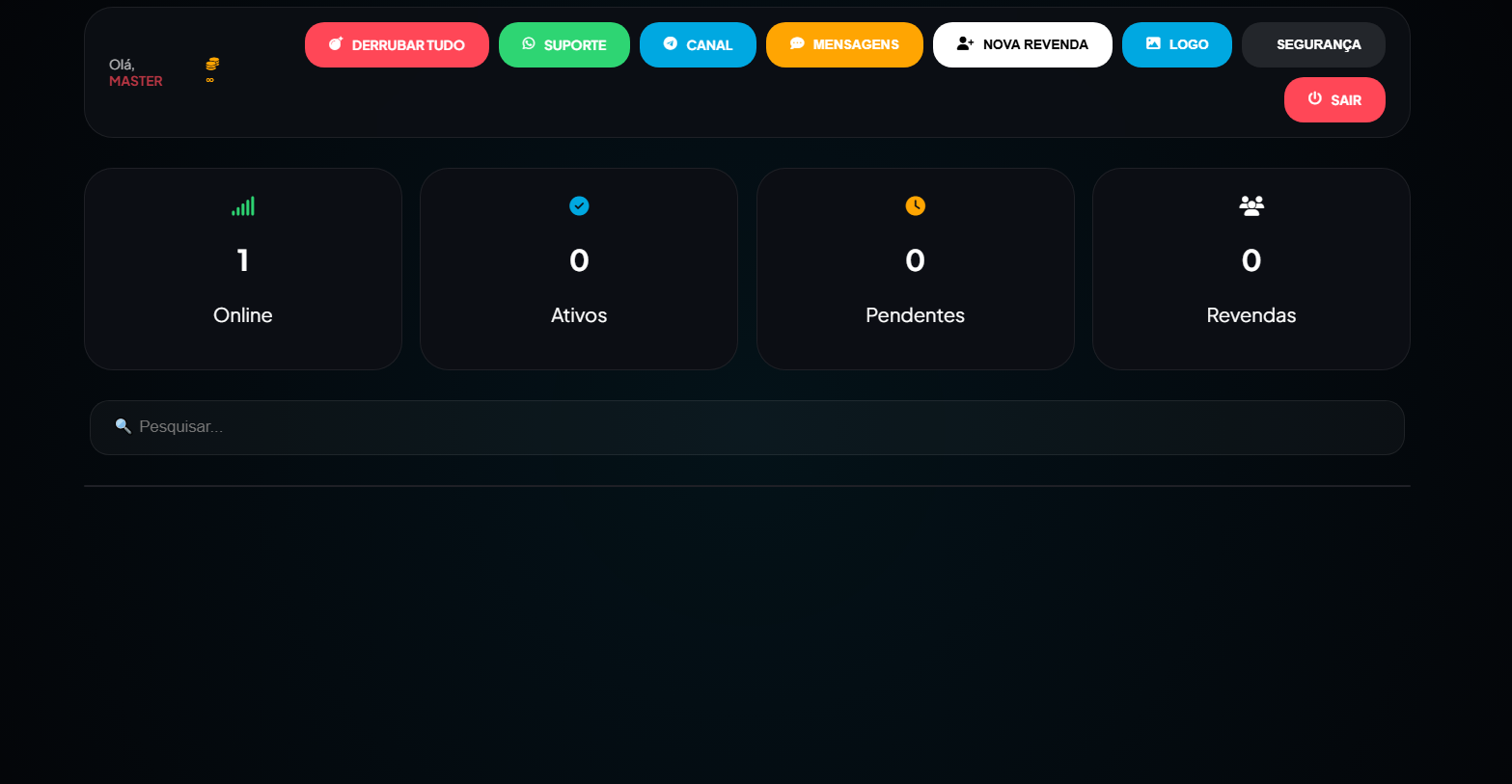Click the MASTER username label
The width and height of the screenshot is (1512, 784).
136,82
